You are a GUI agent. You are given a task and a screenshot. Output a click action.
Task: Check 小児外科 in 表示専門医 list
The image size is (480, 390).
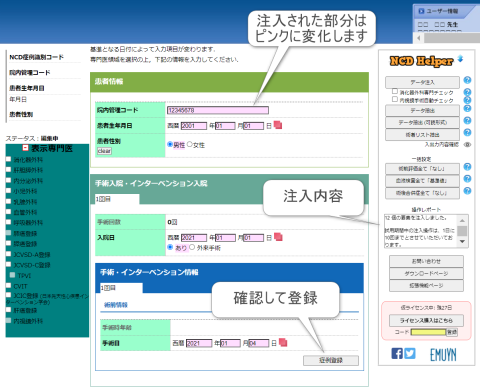click(x=9, y=191)
